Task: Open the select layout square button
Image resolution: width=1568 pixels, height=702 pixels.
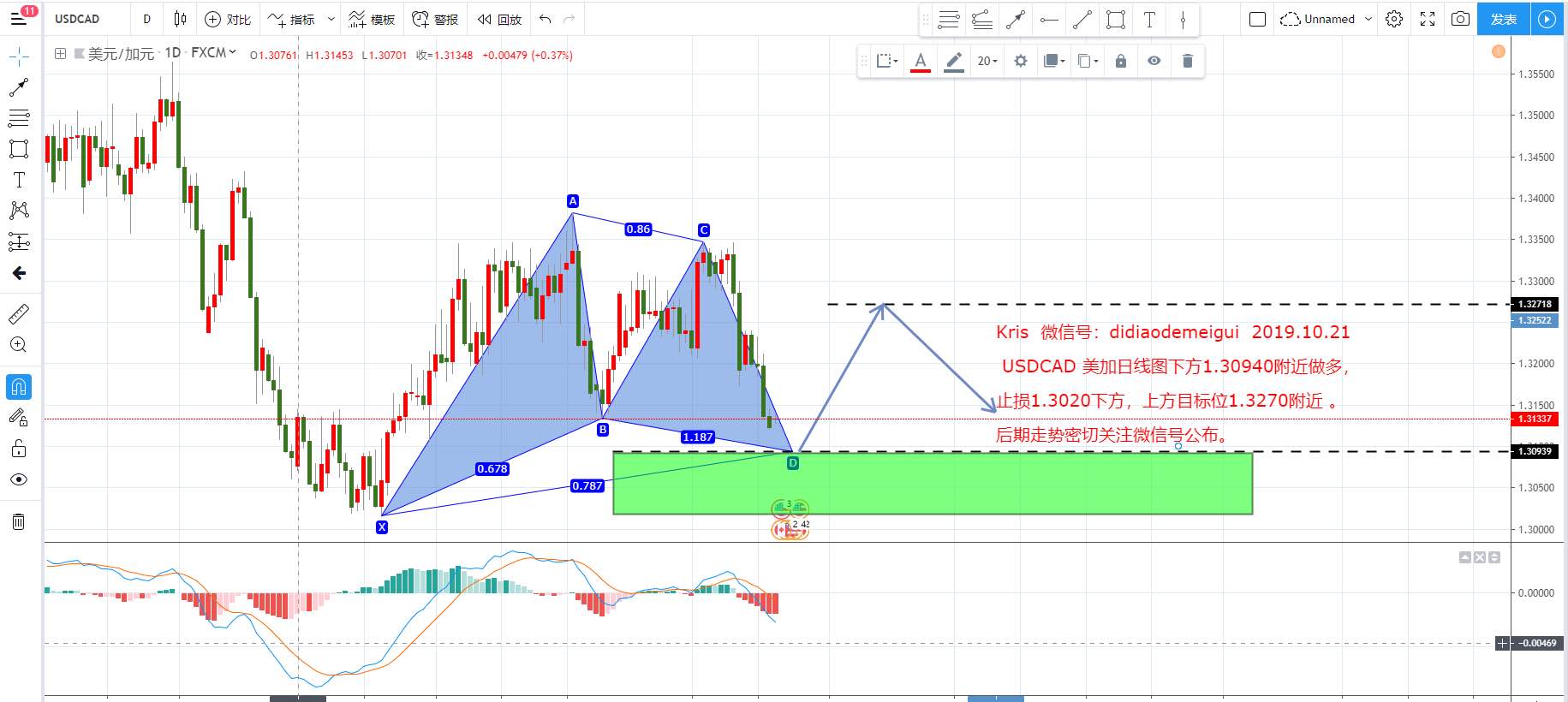Action: [1257, 19]
